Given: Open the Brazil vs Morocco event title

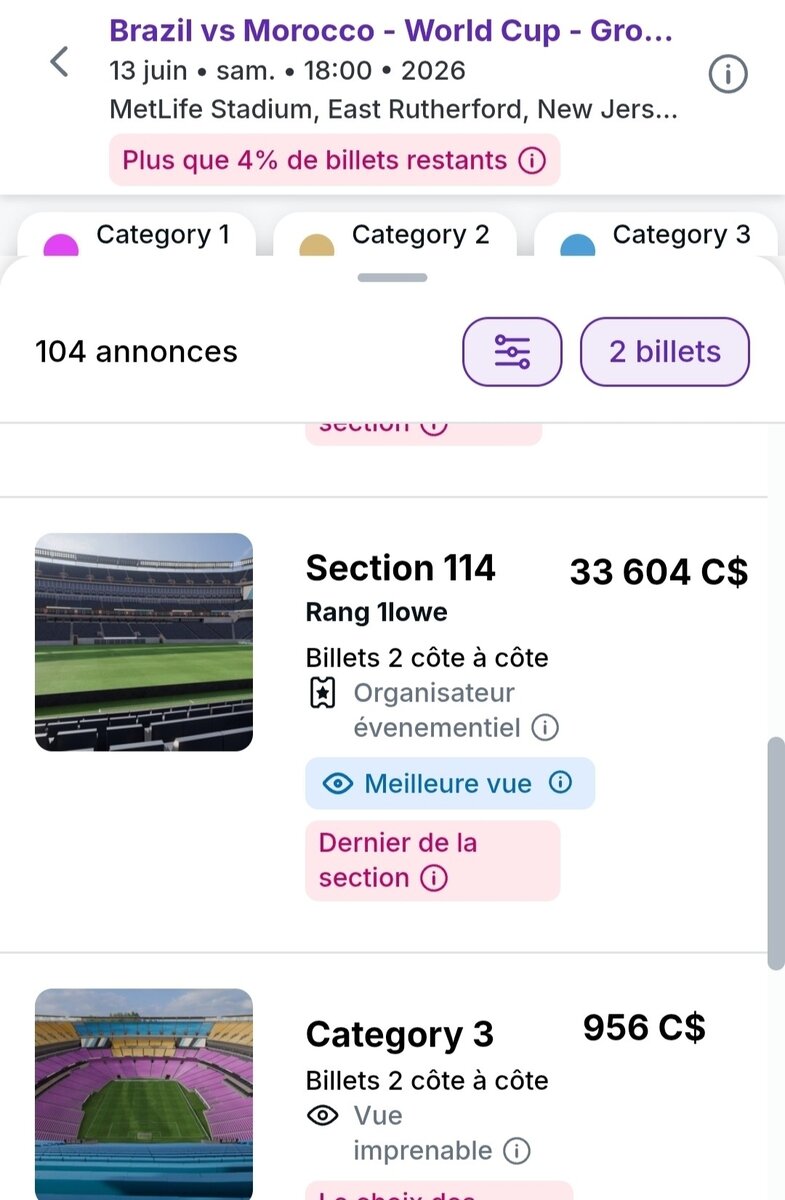Looking at the screenshot, I should [390, 31].
